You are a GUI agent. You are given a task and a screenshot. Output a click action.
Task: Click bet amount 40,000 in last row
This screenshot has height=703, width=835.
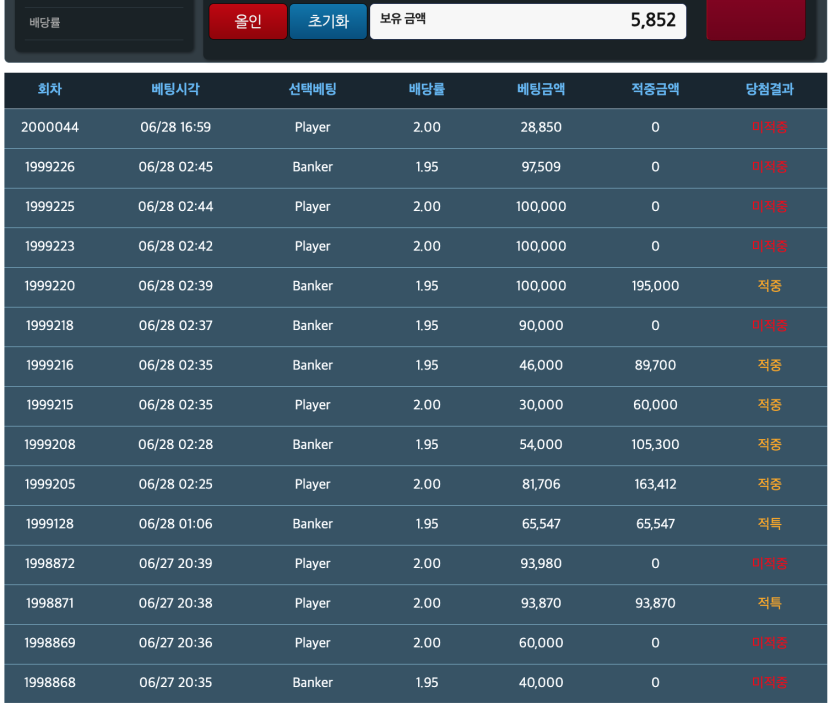coord(541,683)
